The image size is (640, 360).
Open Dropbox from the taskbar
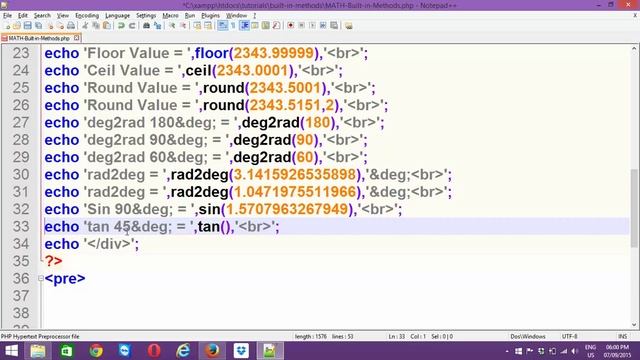click(x=241, y=351)
